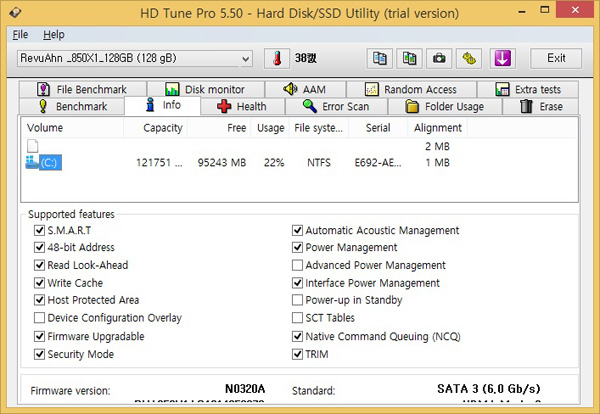Click the NTFS file system cell

pos(319,163)
